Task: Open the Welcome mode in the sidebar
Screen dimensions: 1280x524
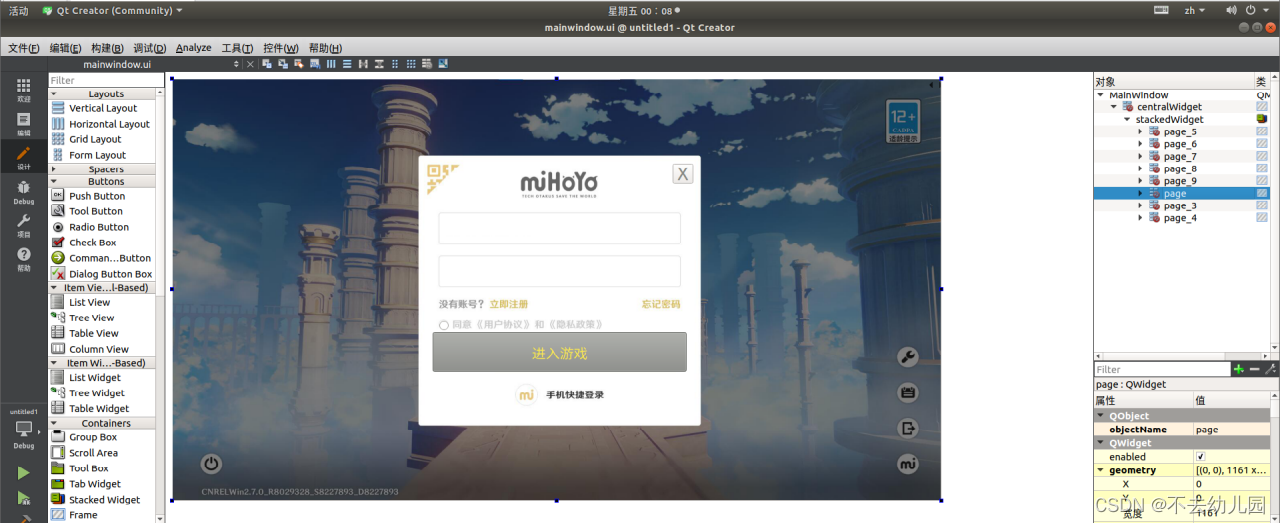Action: point(23,90)
